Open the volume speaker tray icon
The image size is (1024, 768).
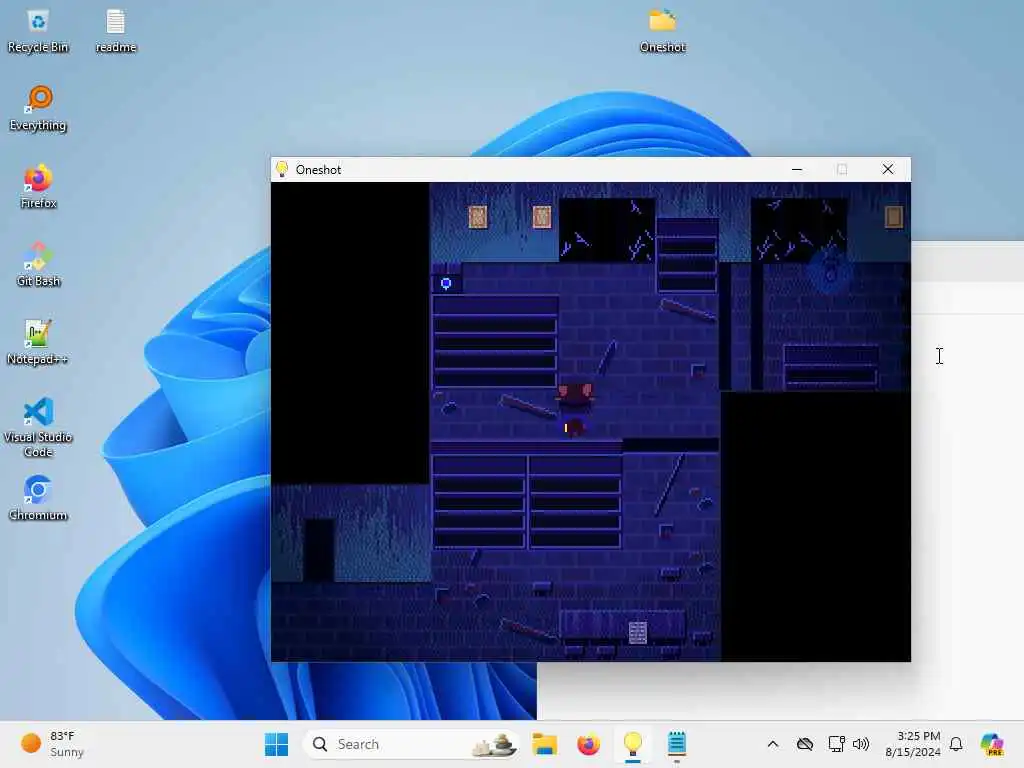click(861, 744)
